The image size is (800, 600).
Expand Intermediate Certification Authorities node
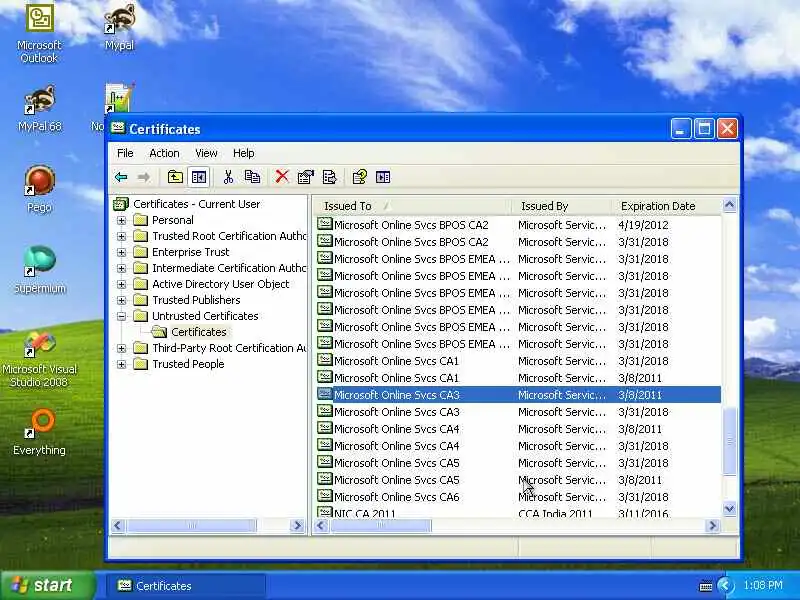coord(121,268)
